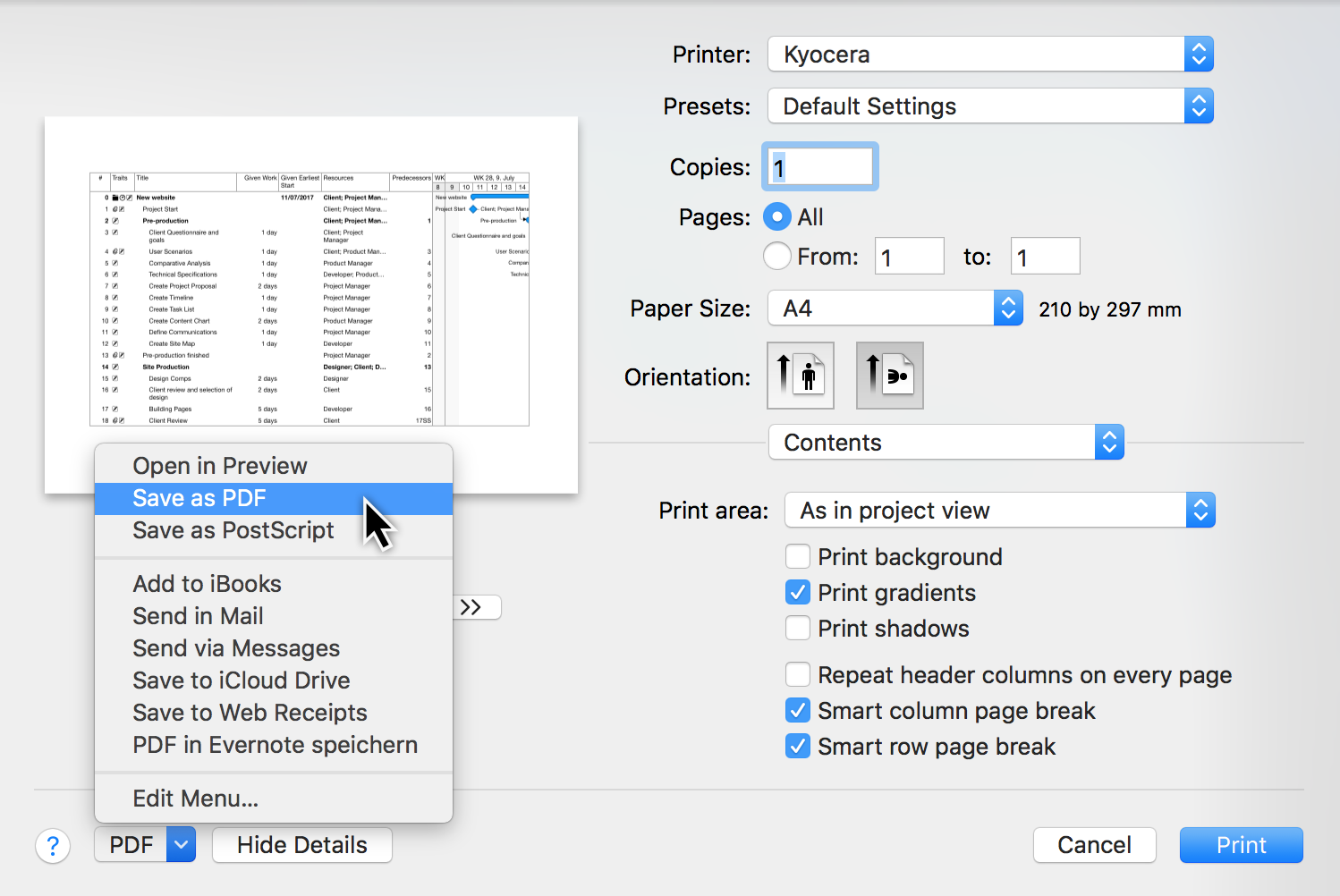Select landscape orientation icon

pos(889,376)
